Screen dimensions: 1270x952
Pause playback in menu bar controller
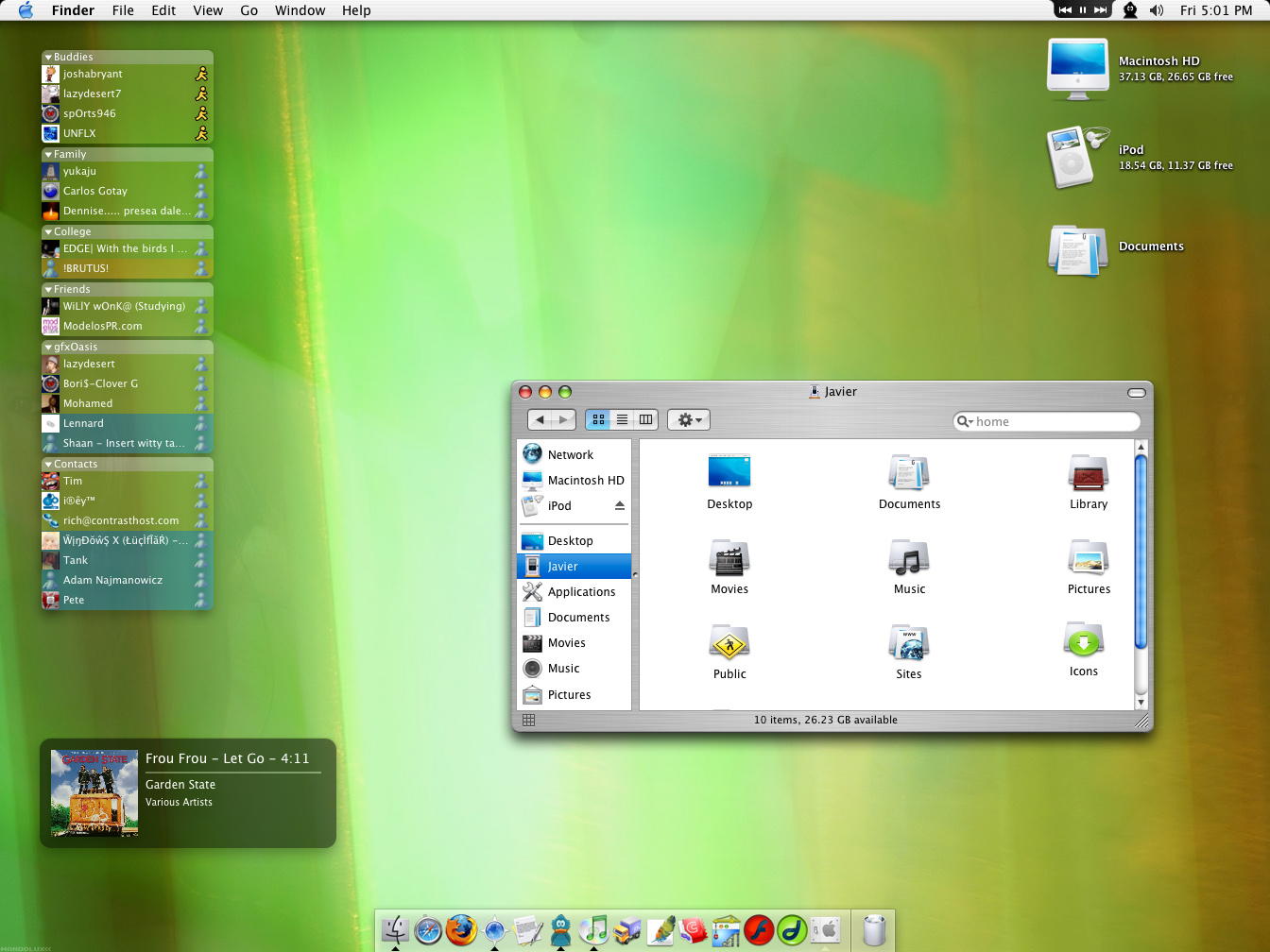coord(1083,9)
